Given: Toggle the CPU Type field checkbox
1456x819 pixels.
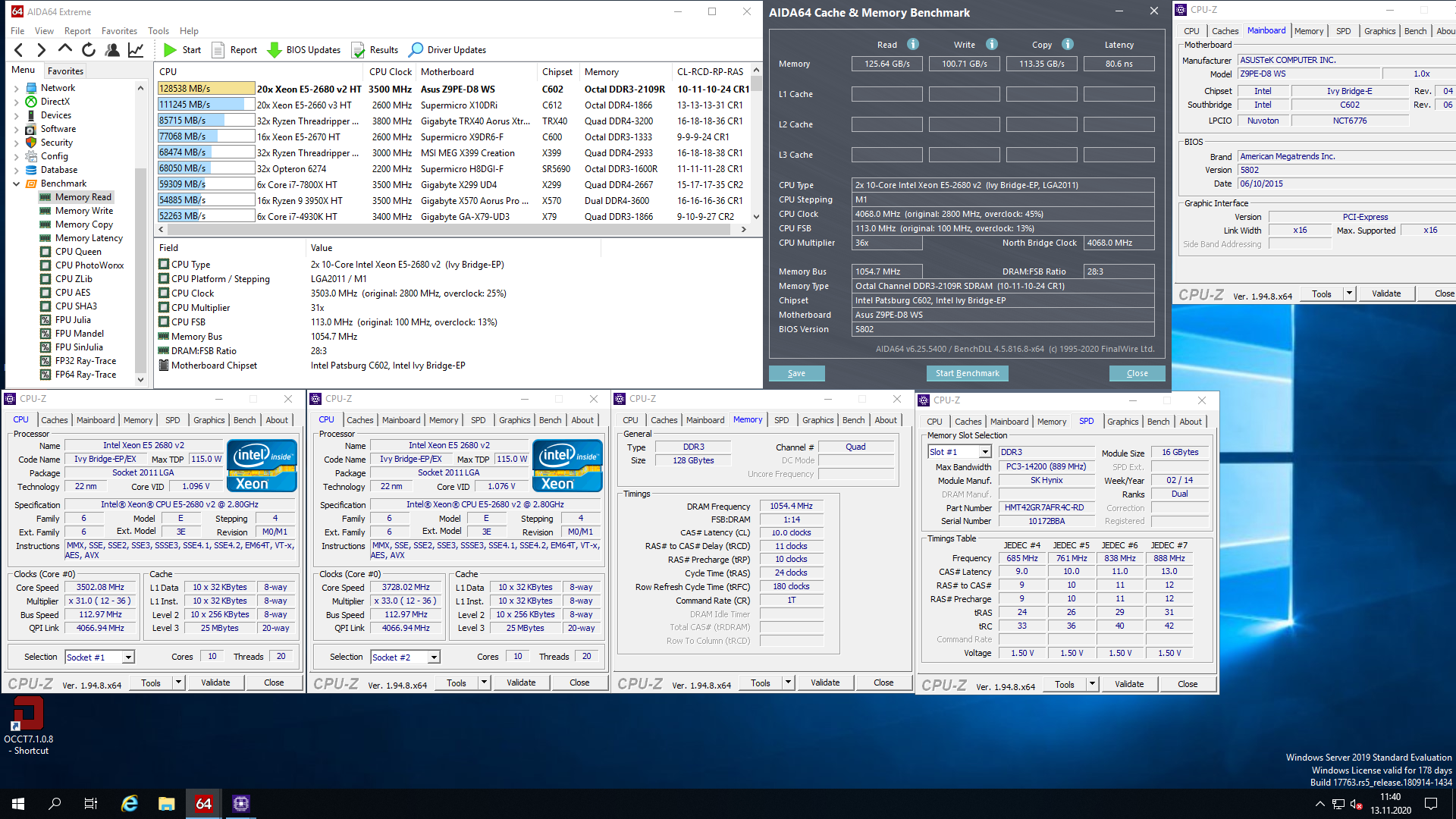Looking at the screenshot, I should [x=164, y=265].
